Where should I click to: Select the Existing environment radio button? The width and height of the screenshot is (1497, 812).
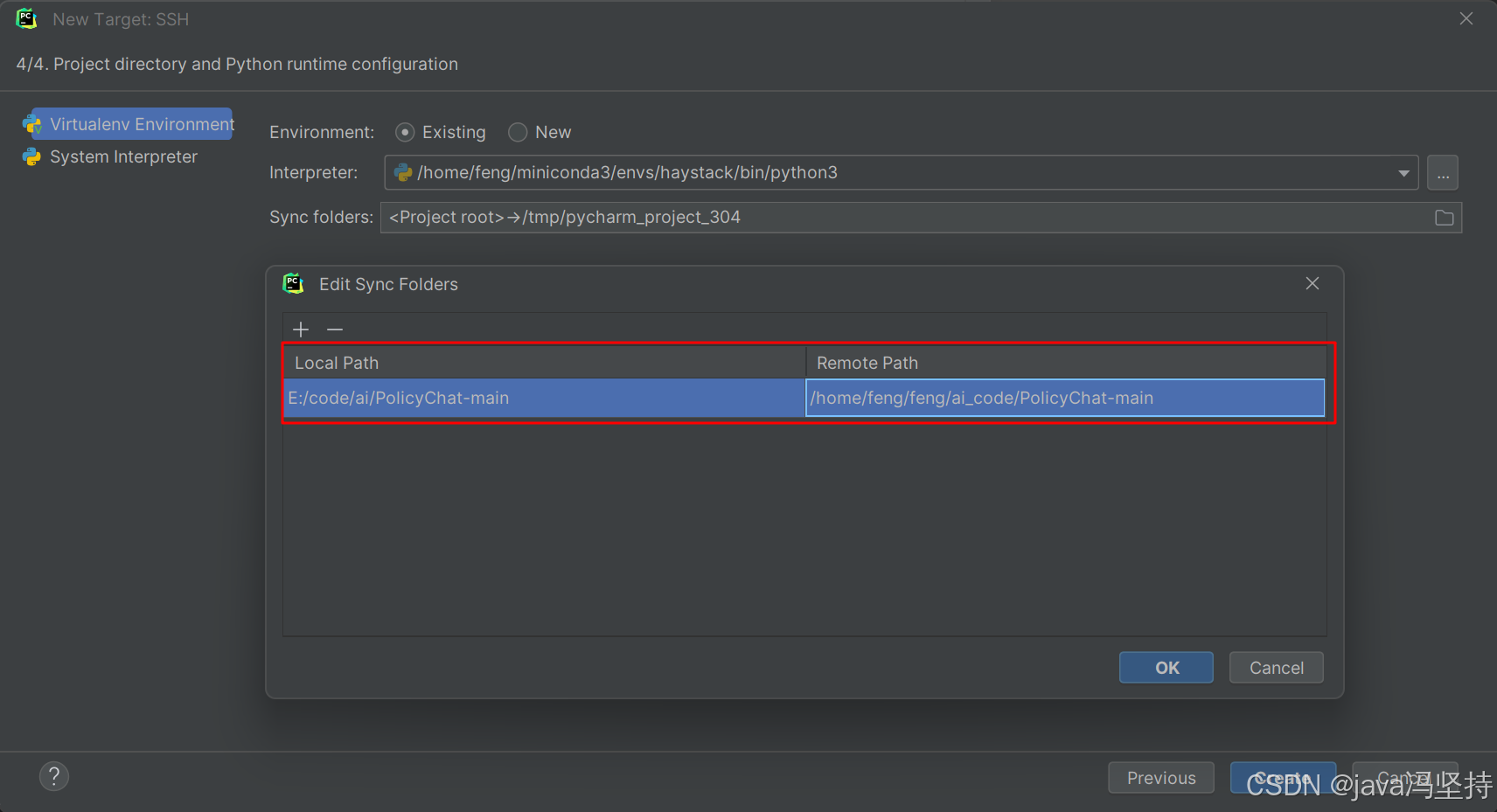pyautogui.click(x=406, y=132)
